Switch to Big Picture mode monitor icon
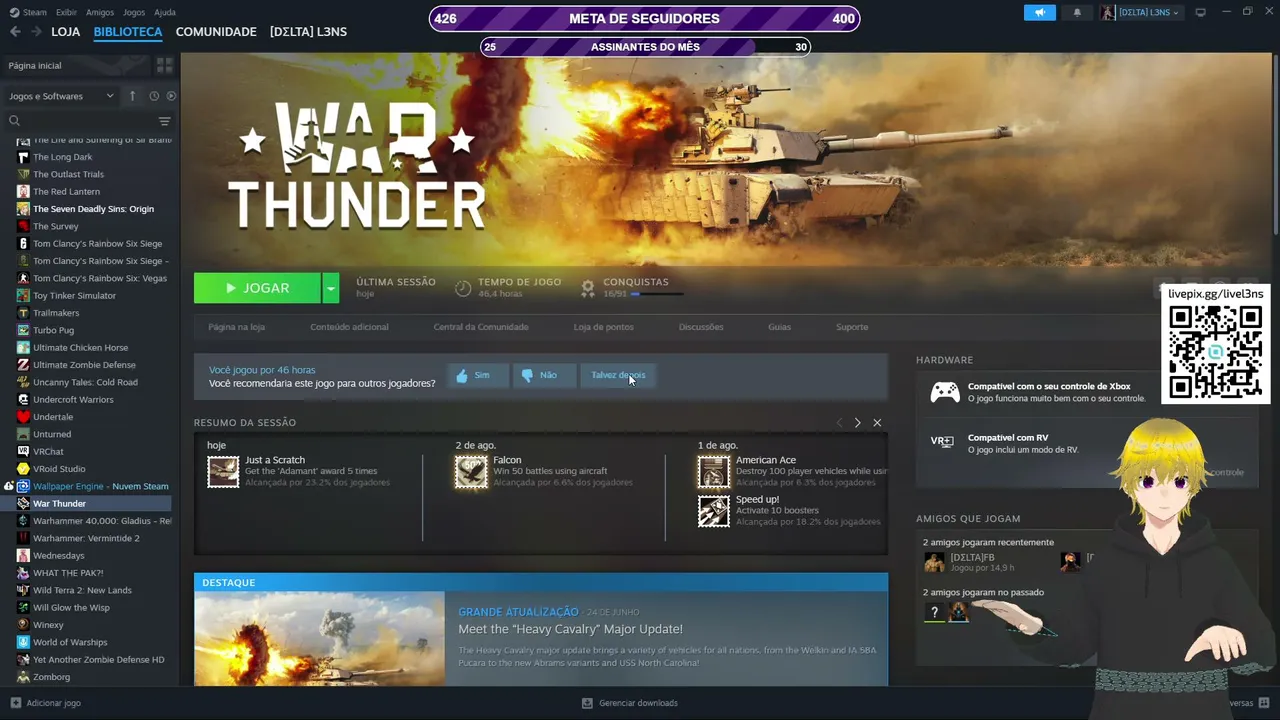The height and width of the screenshot is (720, 1280). [x=1200, y=12]
